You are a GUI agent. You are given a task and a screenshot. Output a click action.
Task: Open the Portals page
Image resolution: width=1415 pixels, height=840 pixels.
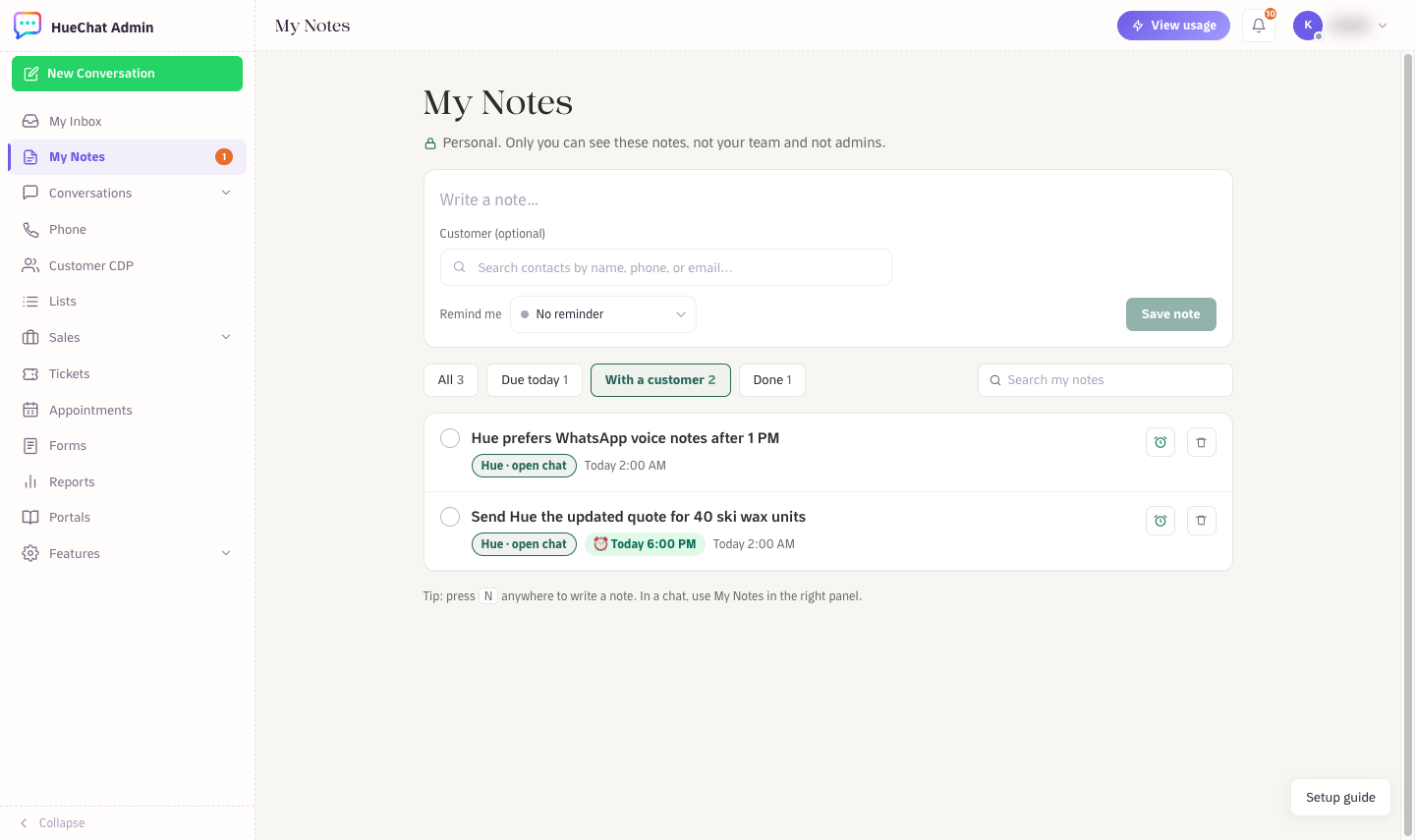(127, 517)
